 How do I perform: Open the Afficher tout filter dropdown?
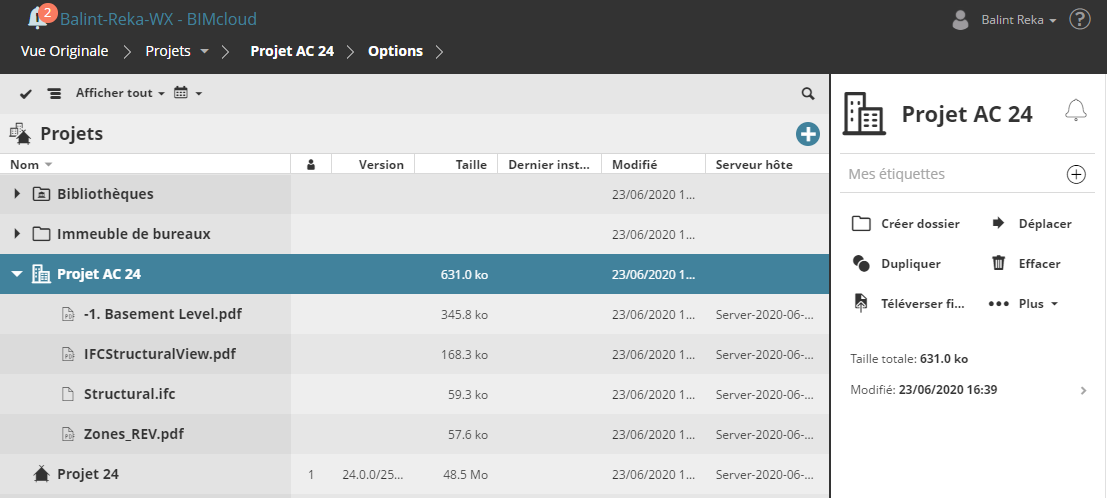119,93
